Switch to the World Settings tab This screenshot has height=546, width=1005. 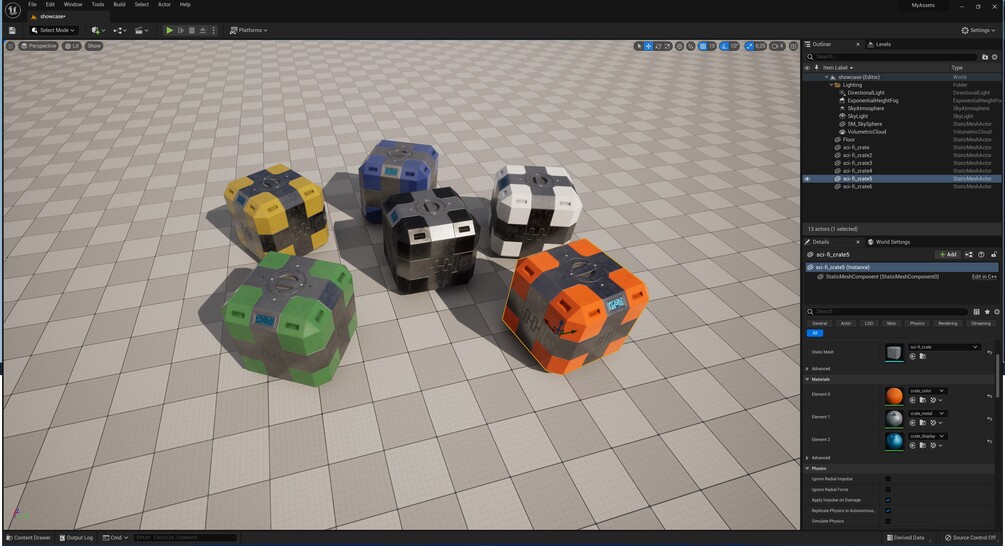(888, 242)
